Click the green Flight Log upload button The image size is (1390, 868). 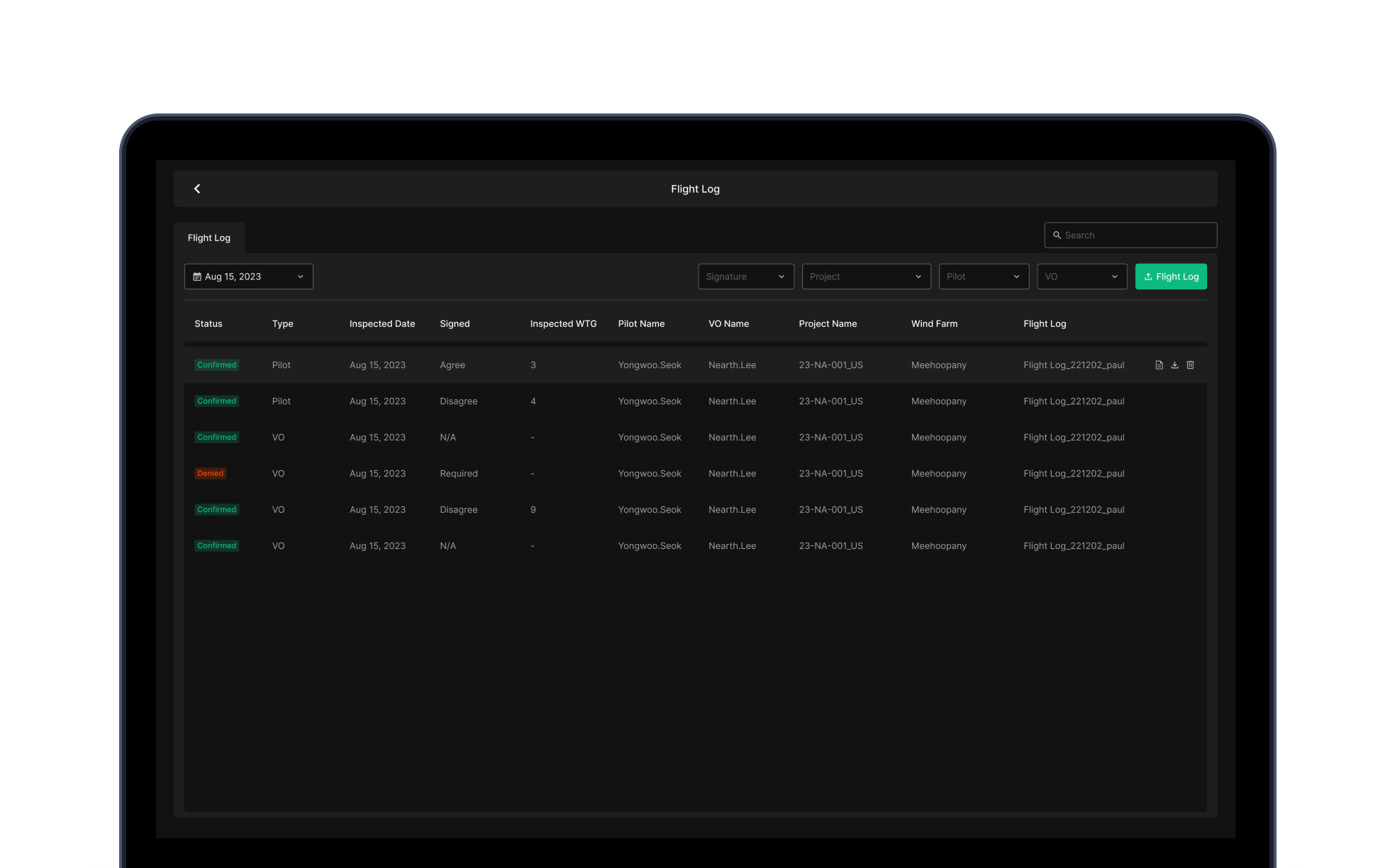1171,277
